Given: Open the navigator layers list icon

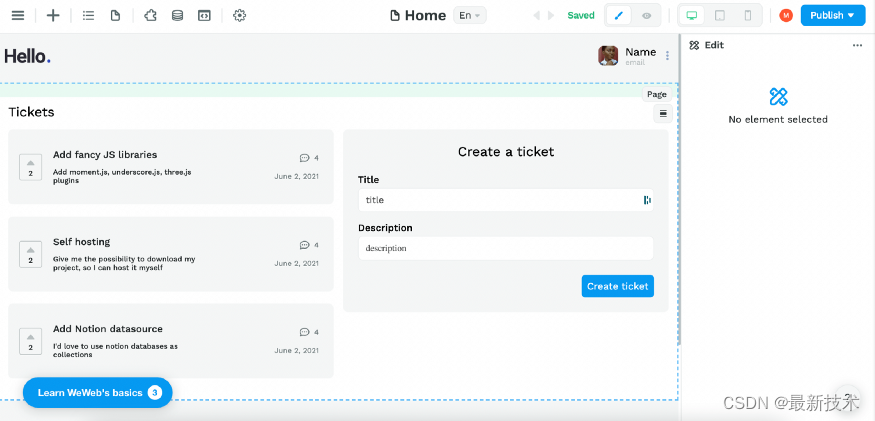Looking at the screenshot, I should [x=88, y=15].
